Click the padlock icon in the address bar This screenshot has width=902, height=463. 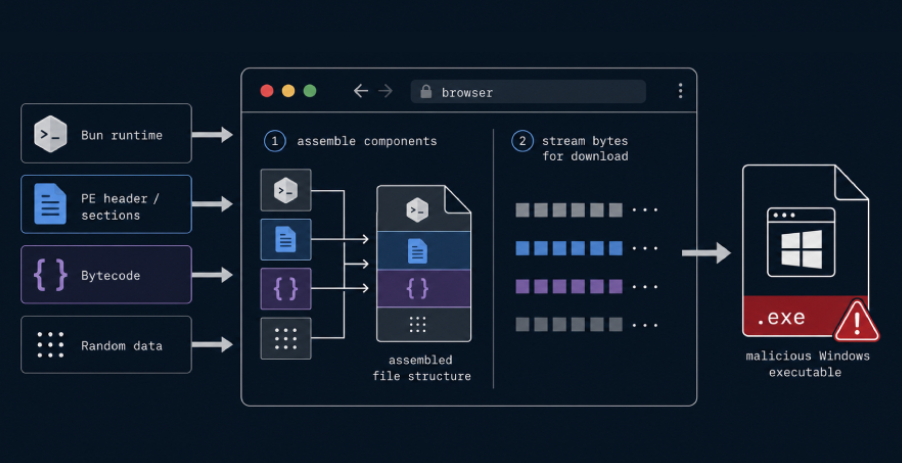(426, 91)
